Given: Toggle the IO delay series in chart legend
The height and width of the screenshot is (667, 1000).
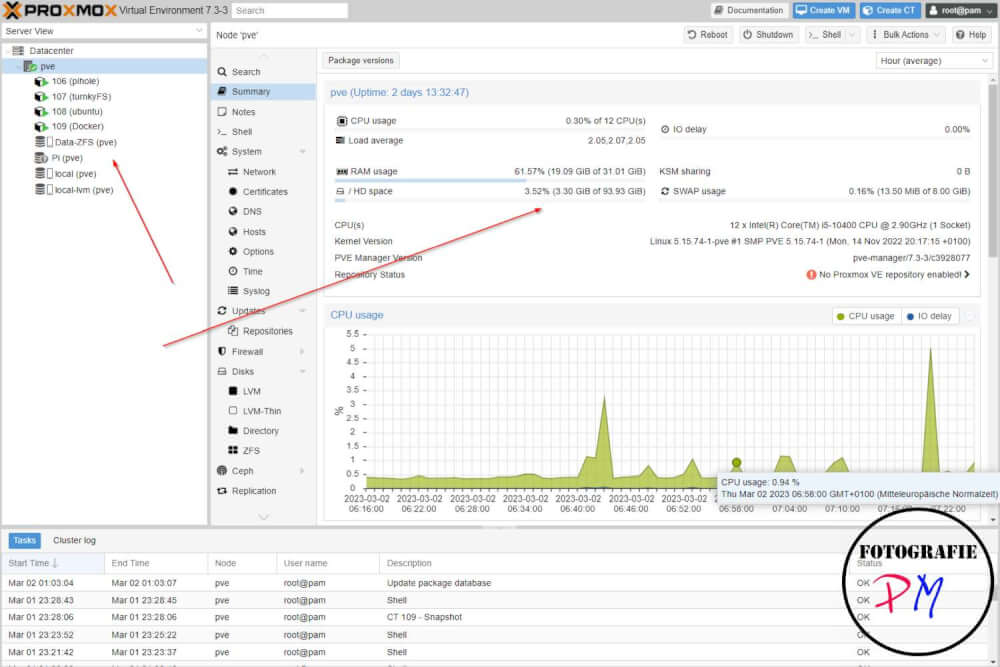Looking at the screenshot, I should (929, 316).
